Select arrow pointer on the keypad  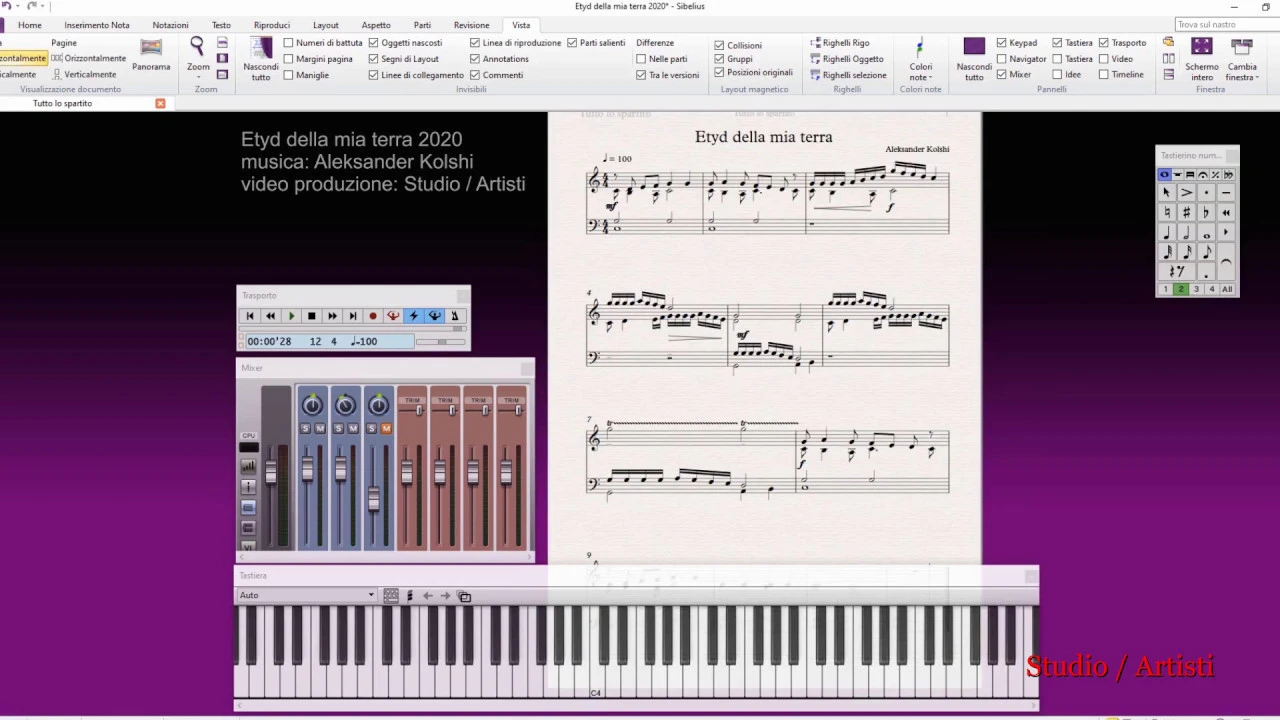click(x=1166, y=193)
